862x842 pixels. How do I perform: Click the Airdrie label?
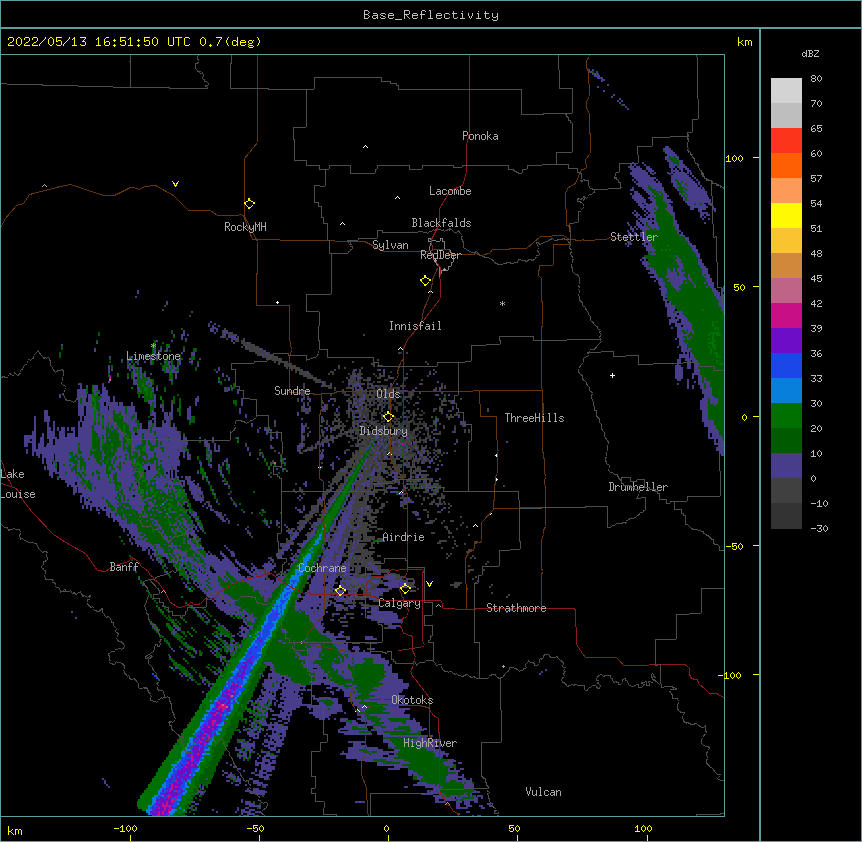404,537
